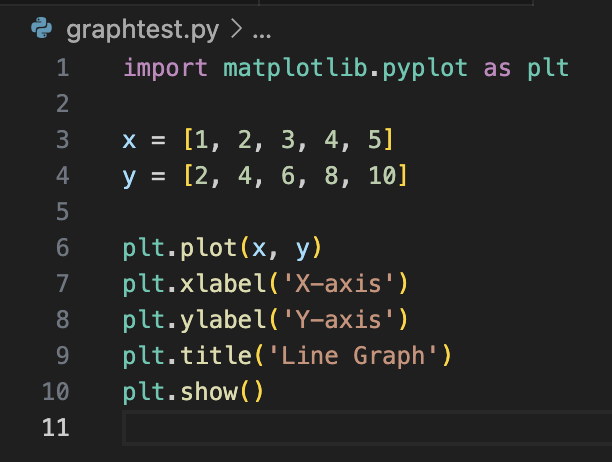Click 'plot' in plt.plot(x, y)
Screen dimensions: 612x462
click(208, 249)
